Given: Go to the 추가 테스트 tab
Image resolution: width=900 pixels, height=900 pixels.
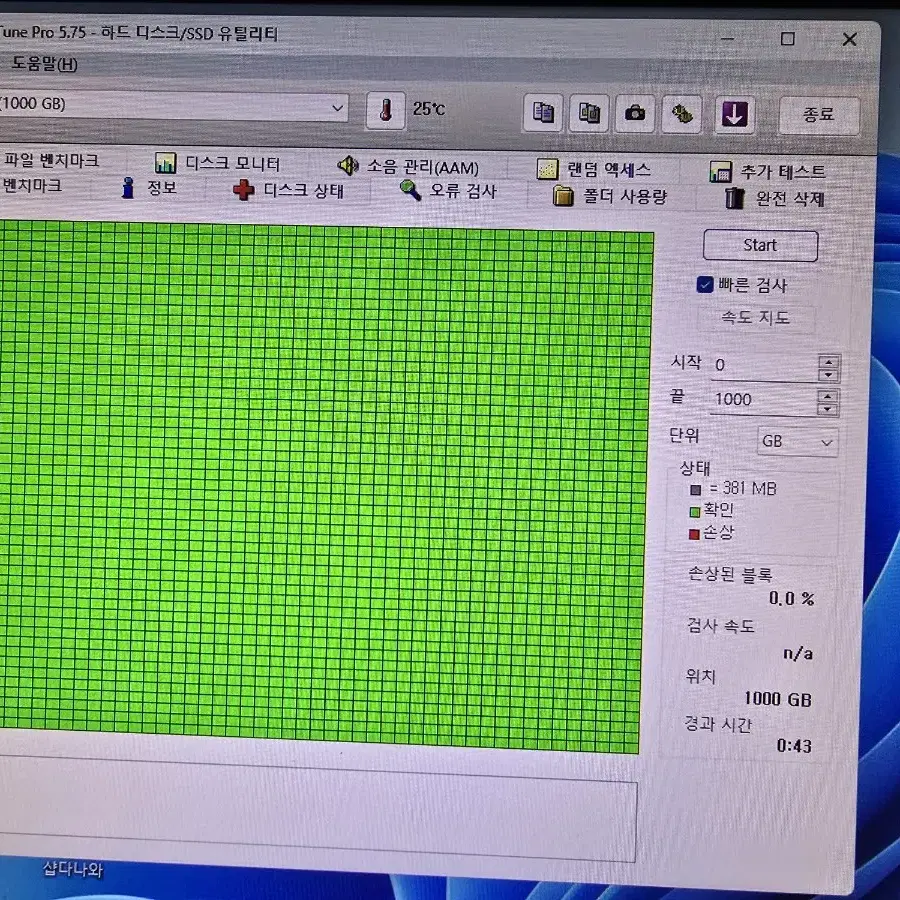Looking at the screenshot, I should coord(768,172).
